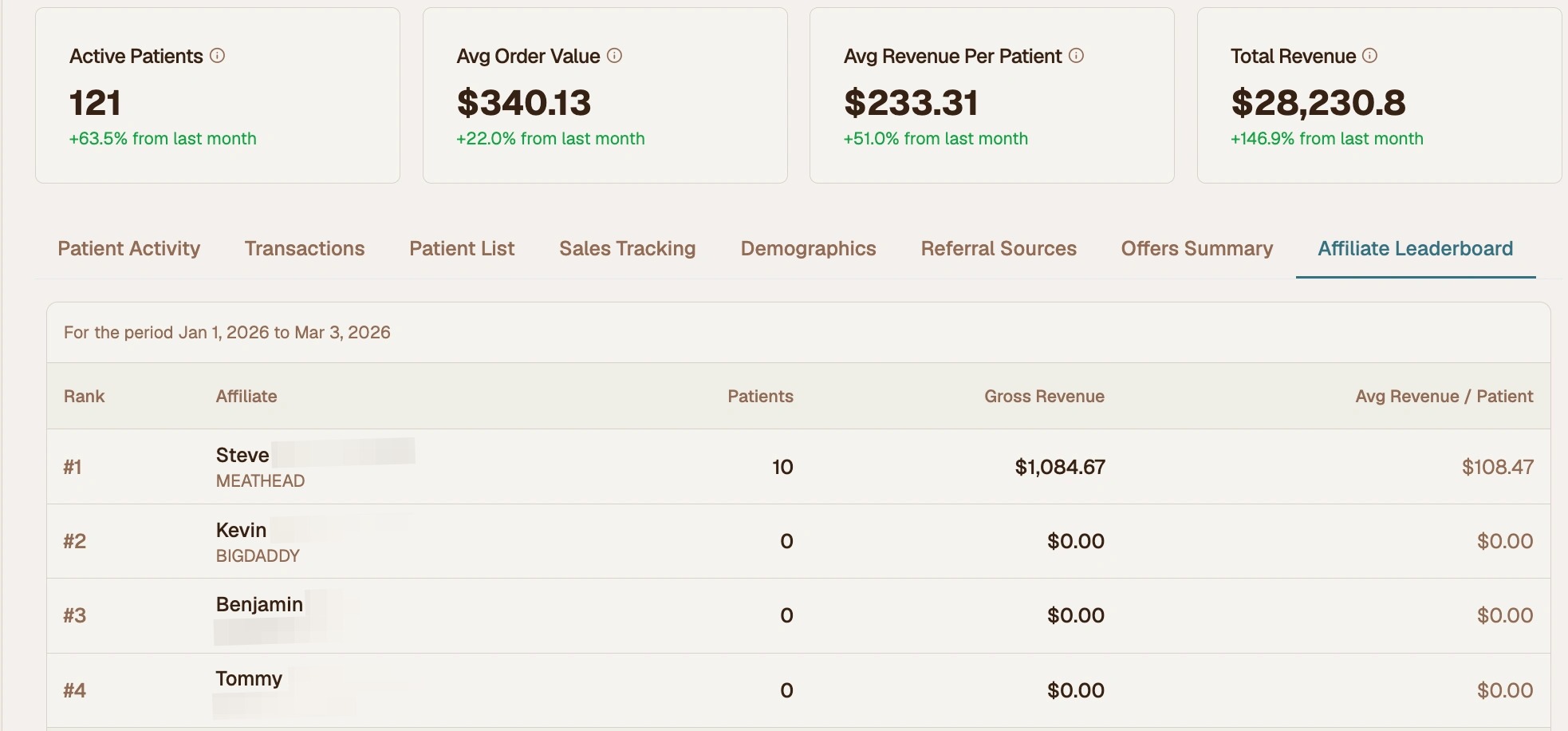Click the Rank column header
This screenshot has width=1568, height=731.
(84, 396)
